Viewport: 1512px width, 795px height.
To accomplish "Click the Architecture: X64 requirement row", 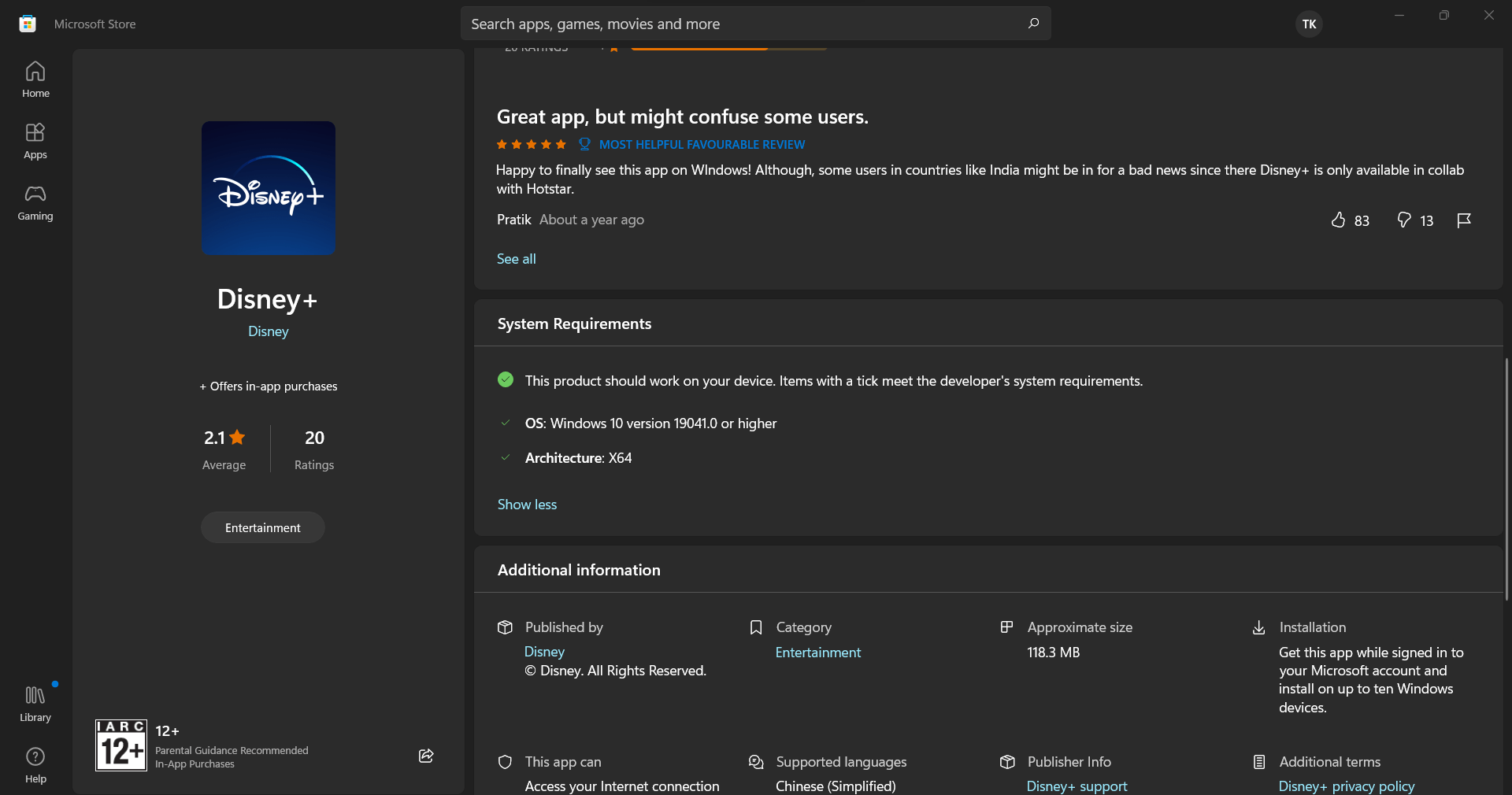I will [x=578, y=458].
